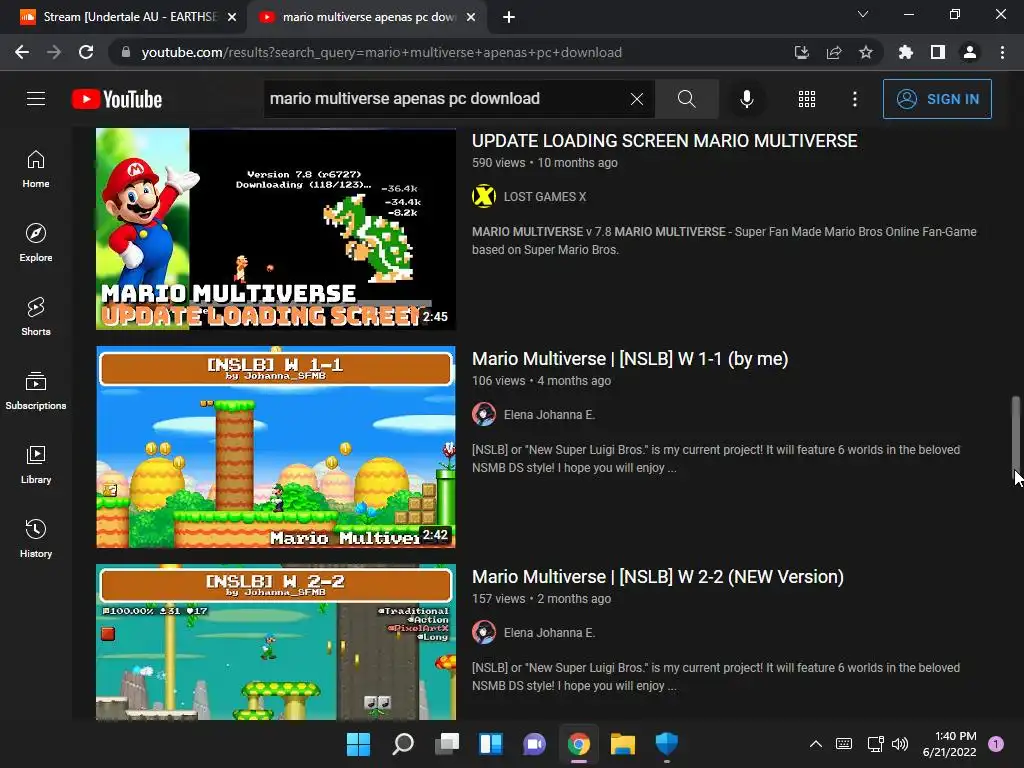Open the Chrome three-dot menu

pyautogui.click(x=1002, y=52)
